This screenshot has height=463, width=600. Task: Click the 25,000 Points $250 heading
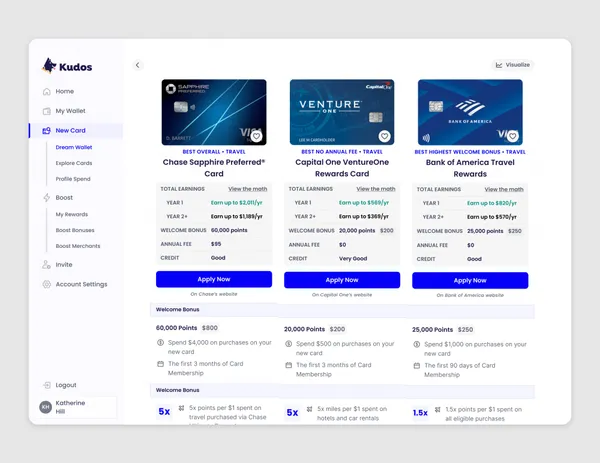pyautogui.click(x=443, y=329)
